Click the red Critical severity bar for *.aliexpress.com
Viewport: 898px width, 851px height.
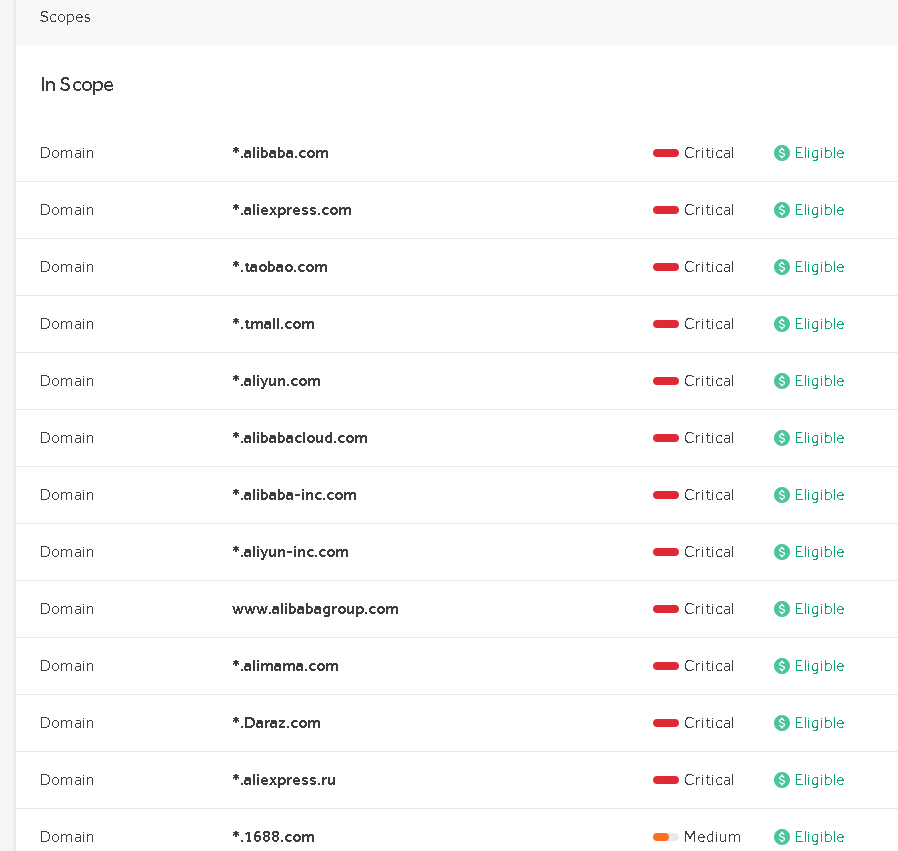665,210
